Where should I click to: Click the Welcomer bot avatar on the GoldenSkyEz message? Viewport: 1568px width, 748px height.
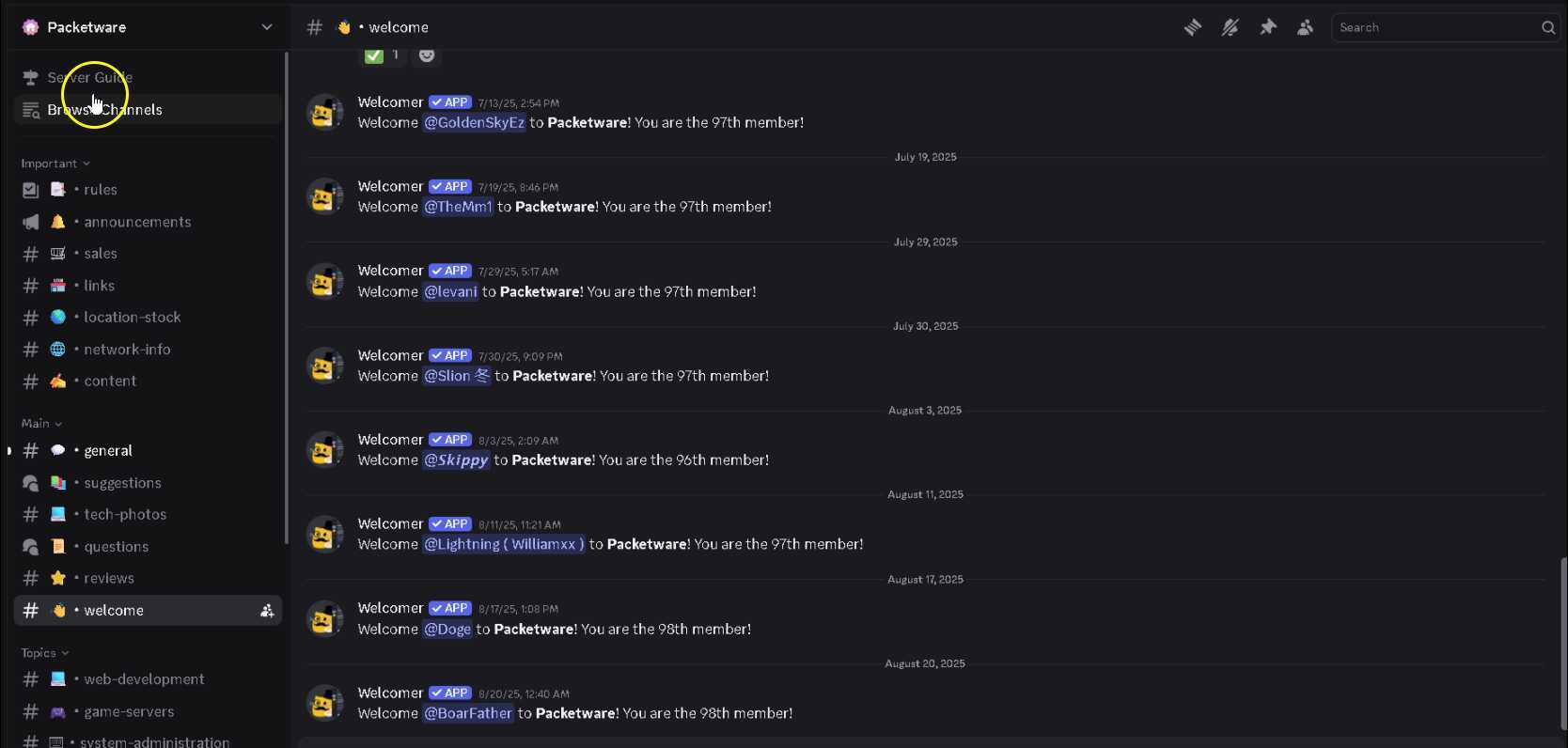click(x=325, y=113)
